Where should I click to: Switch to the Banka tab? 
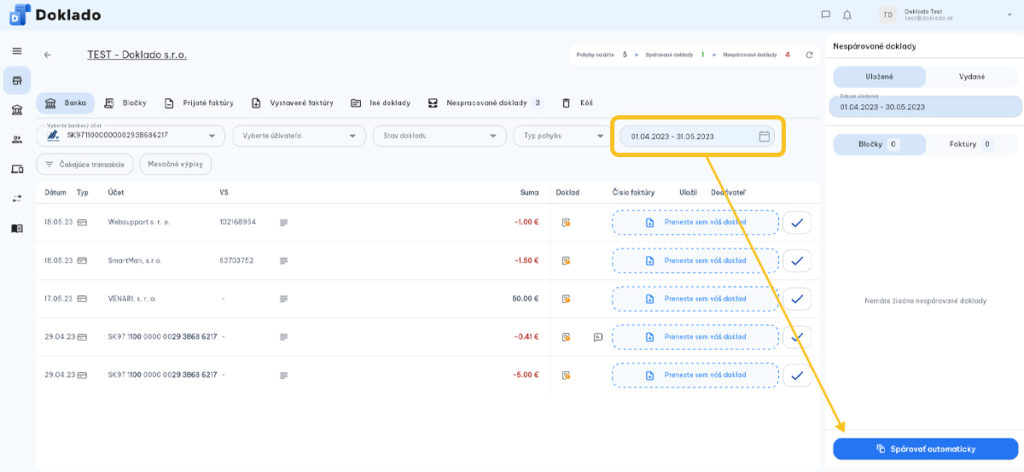66,103
